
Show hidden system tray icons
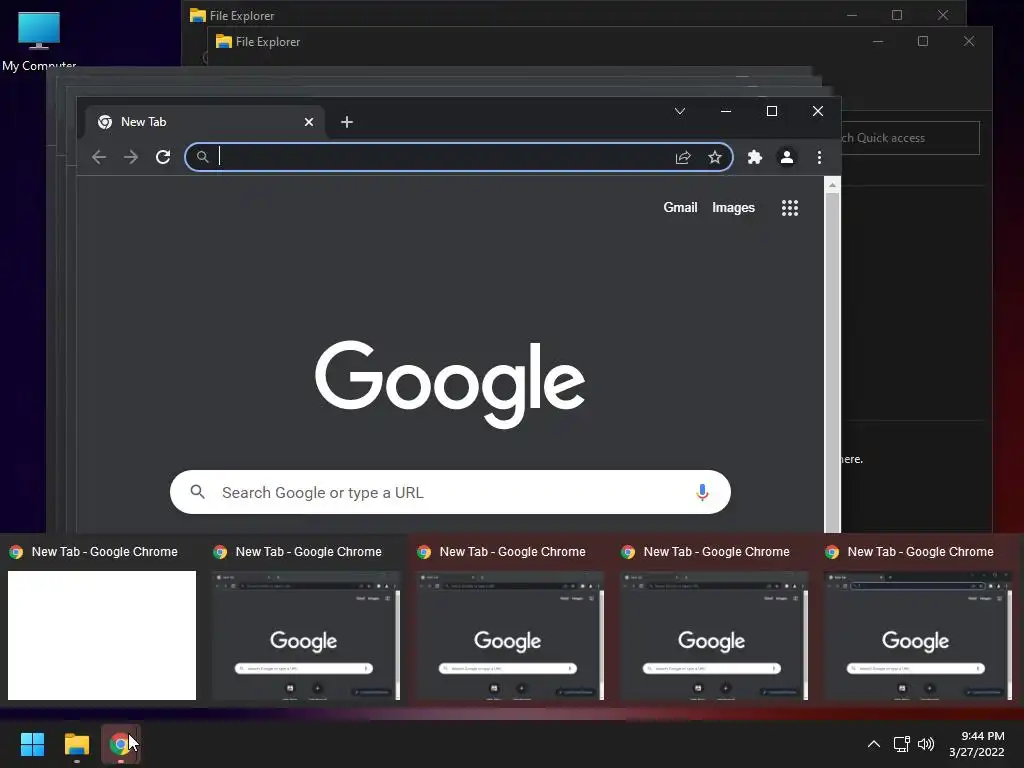coord(874,744)
